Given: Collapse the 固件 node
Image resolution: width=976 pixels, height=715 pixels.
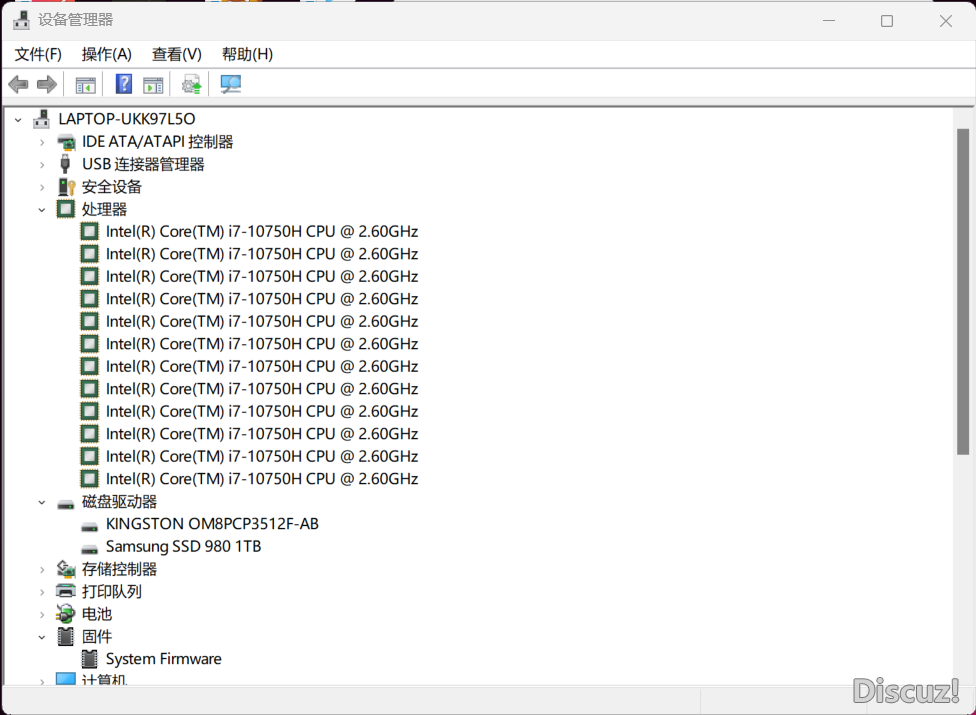Looking at the screenshot, I should point(42,637).
